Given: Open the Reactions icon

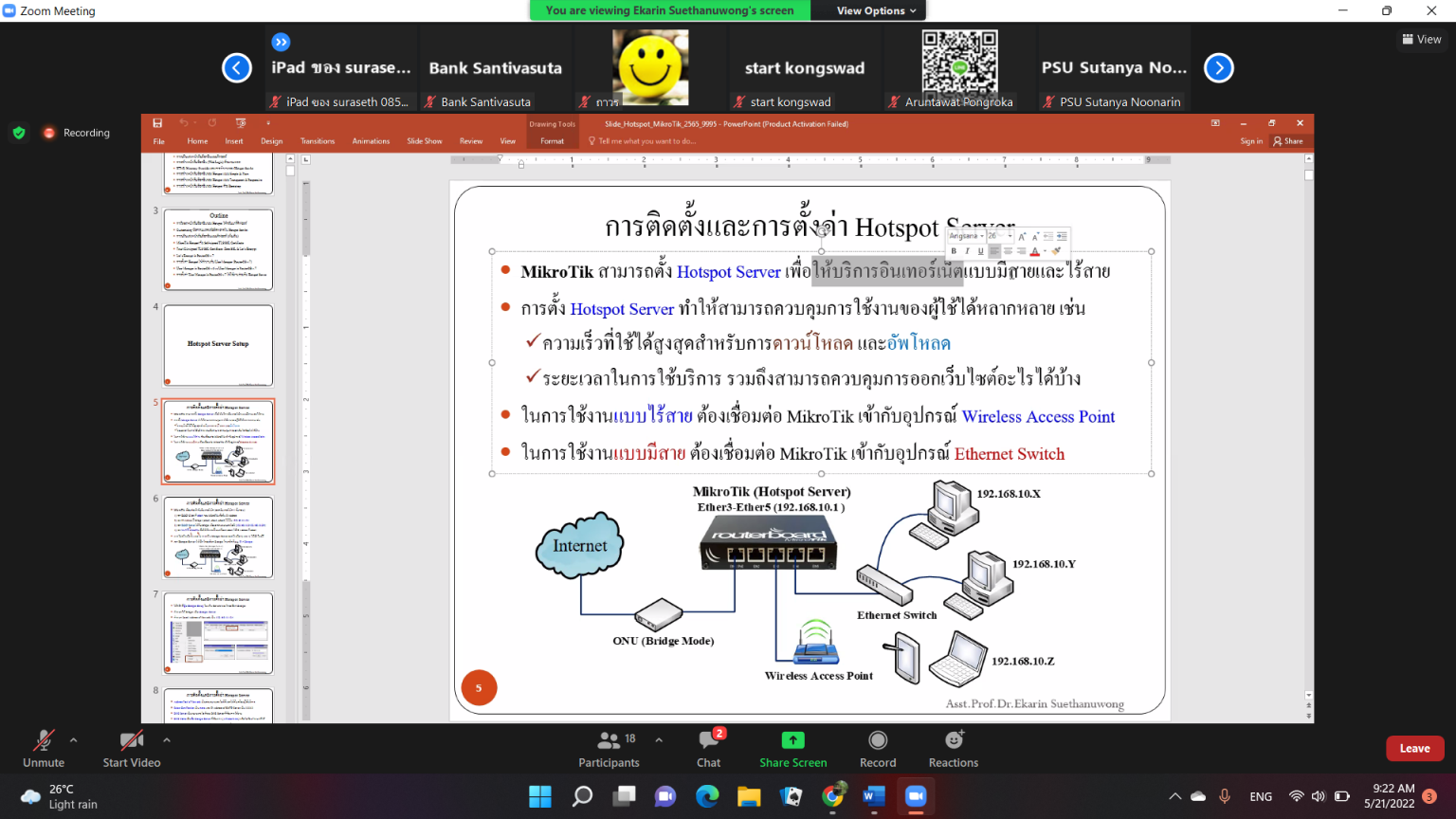Looking at the screenshot, I should tap(954, 740).
